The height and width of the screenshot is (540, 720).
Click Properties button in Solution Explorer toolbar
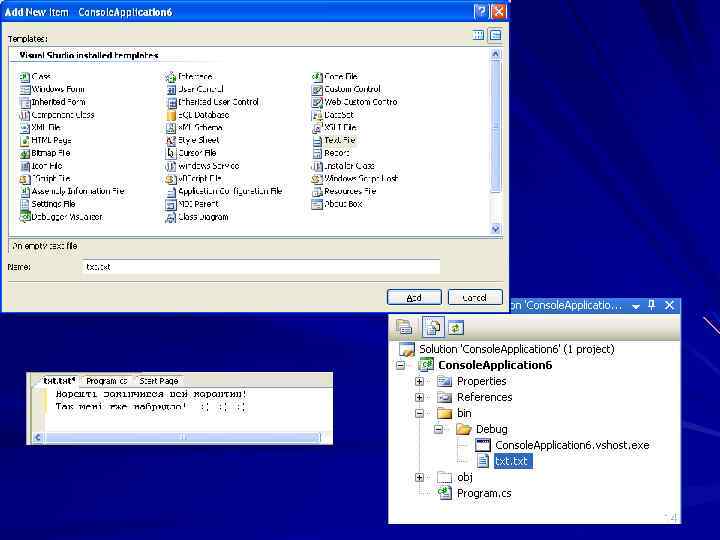click(x=405, y=328)
